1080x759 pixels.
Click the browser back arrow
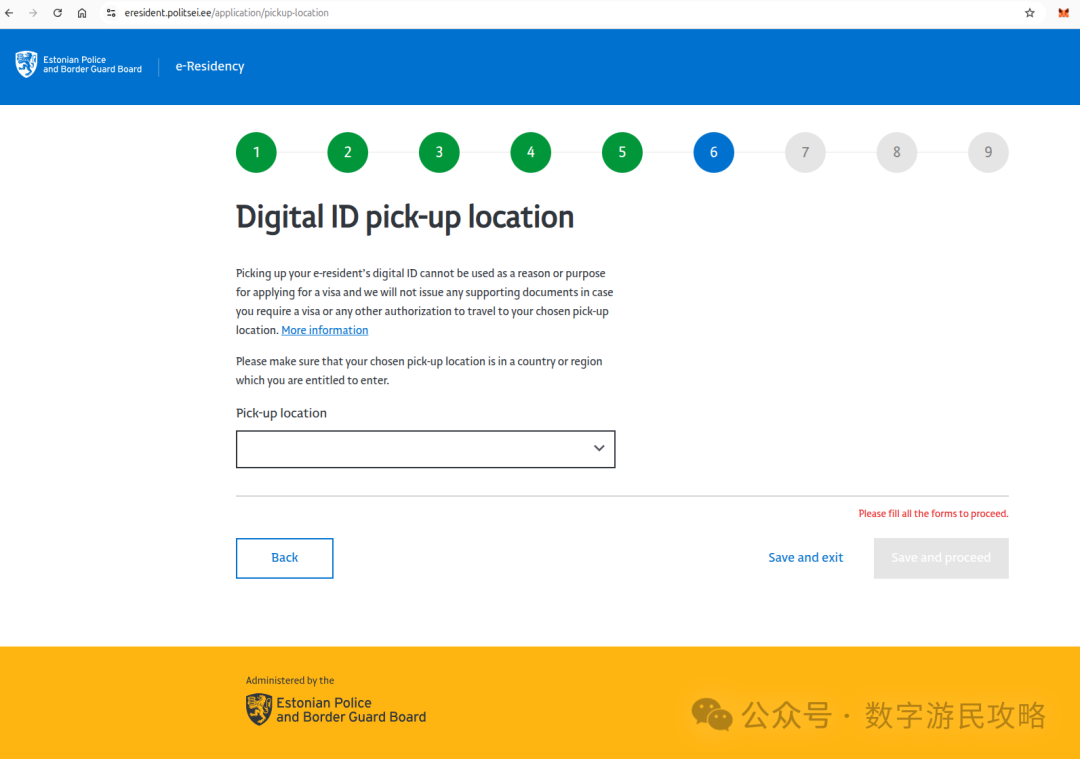click(9, 13)
